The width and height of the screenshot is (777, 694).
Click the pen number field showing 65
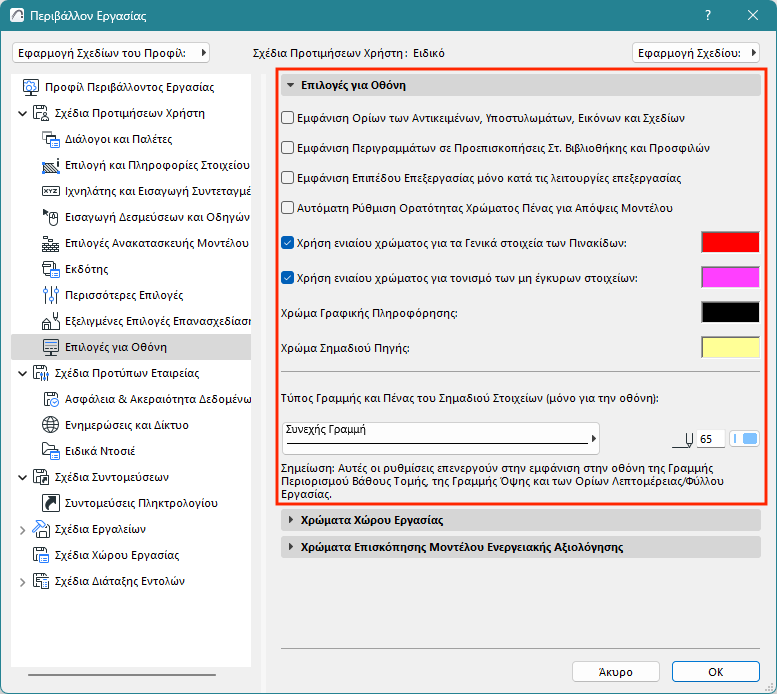[711, 439]
